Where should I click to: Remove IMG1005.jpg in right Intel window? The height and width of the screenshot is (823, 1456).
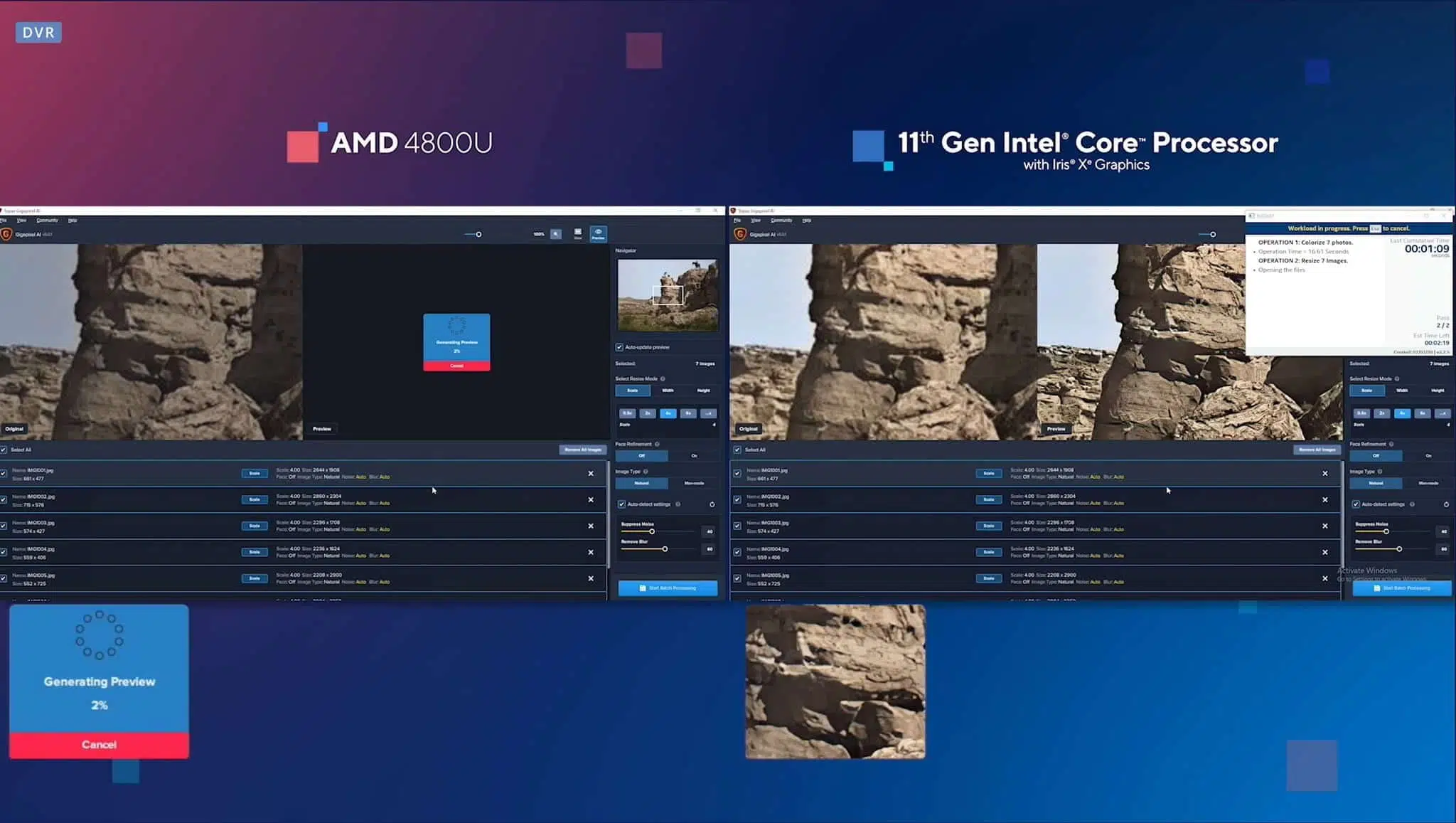coord(1325,579)
